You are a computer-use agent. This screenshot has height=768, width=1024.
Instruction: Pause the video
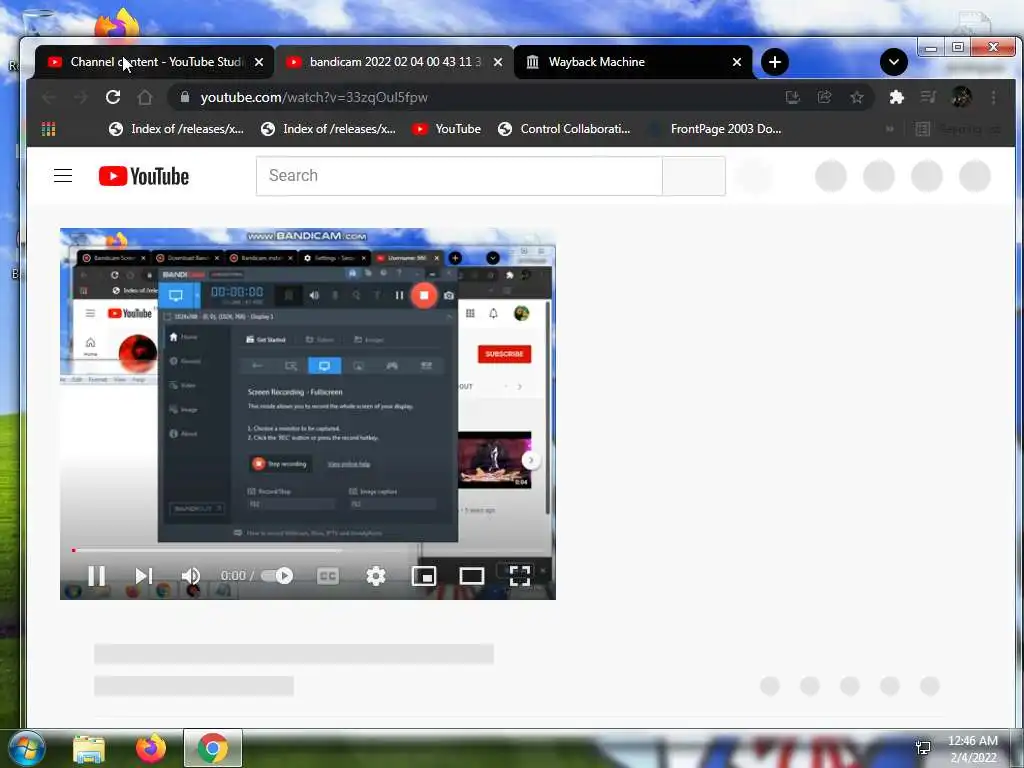(x=97, y=575)
